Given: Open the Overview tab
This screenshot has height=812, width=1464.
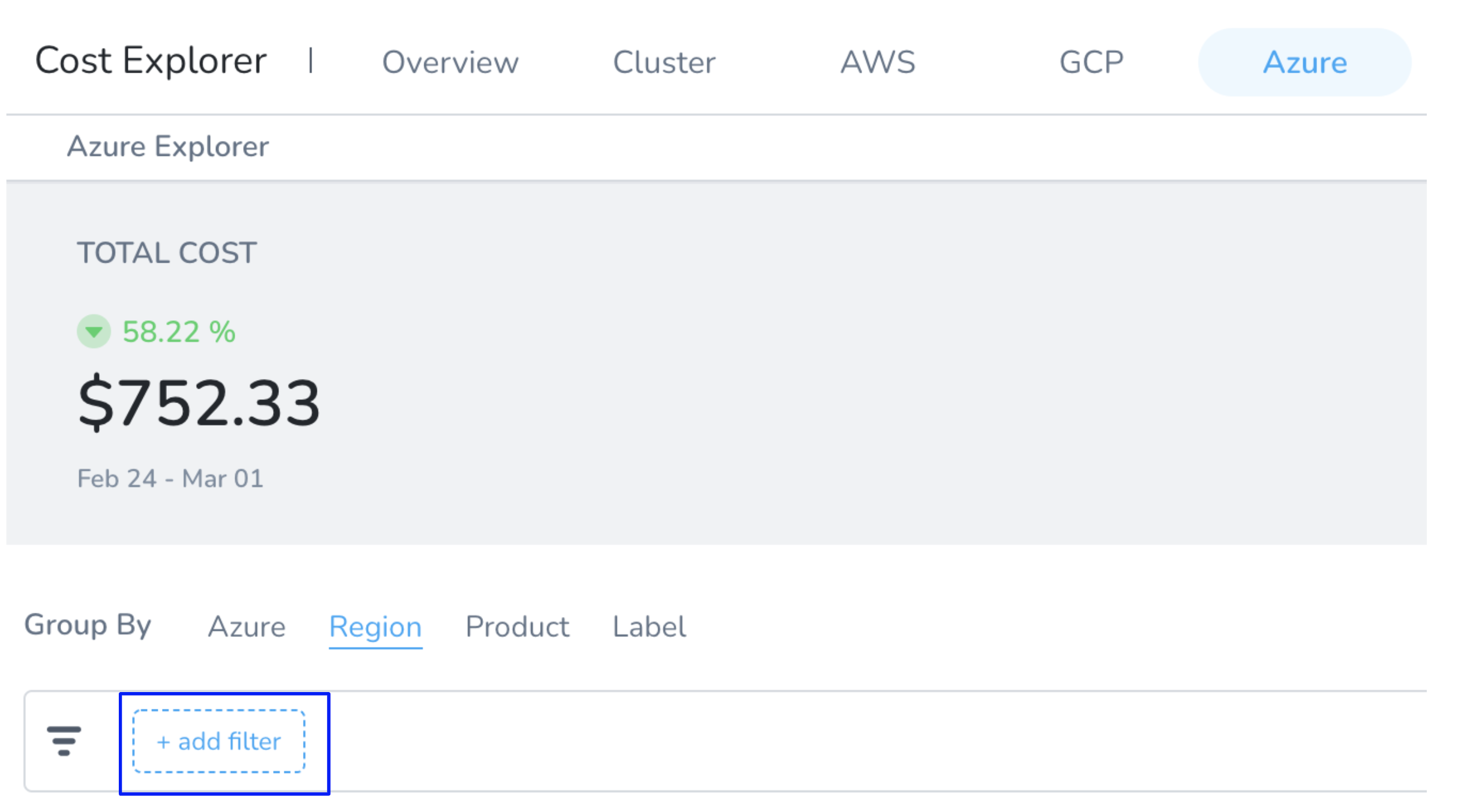Looking at the screenshot, I should 451,62.
